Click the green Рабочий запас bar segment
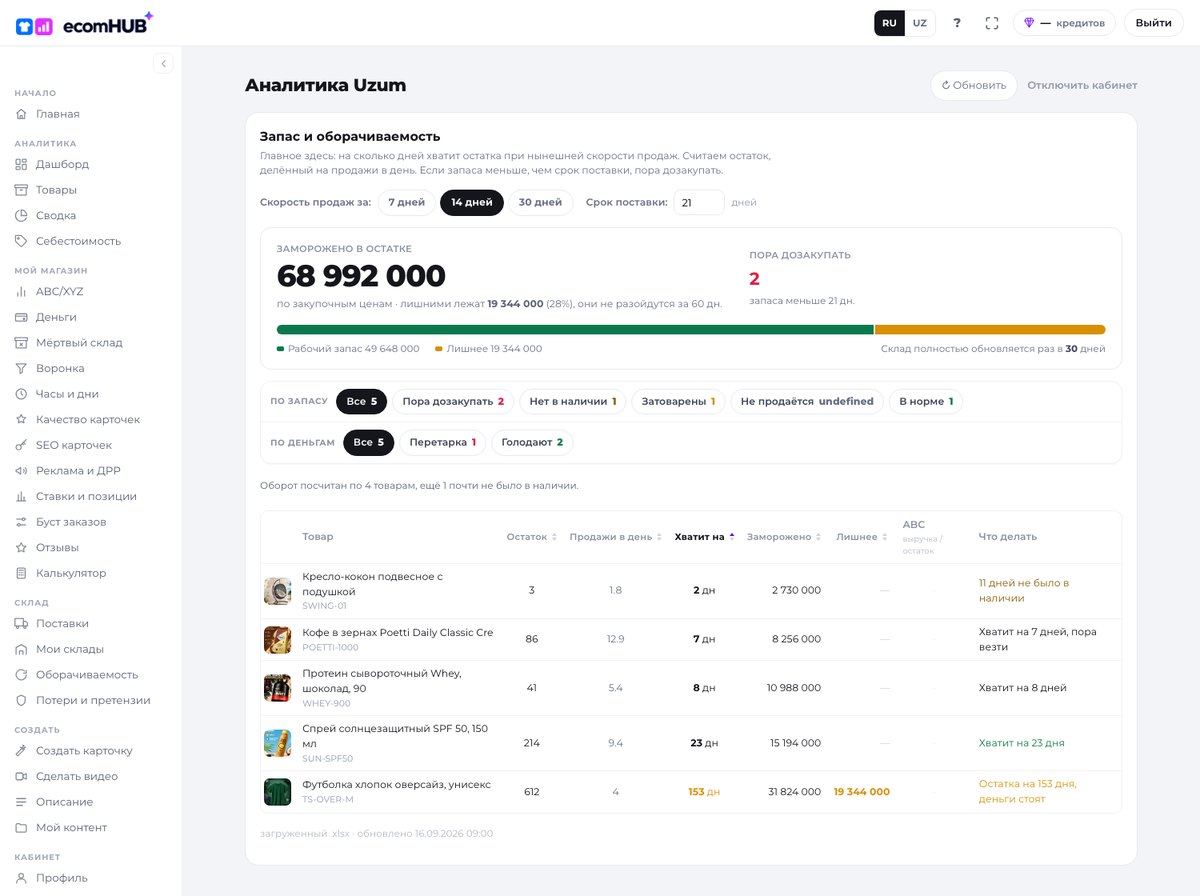1200x896 pixels. [575, 329]
